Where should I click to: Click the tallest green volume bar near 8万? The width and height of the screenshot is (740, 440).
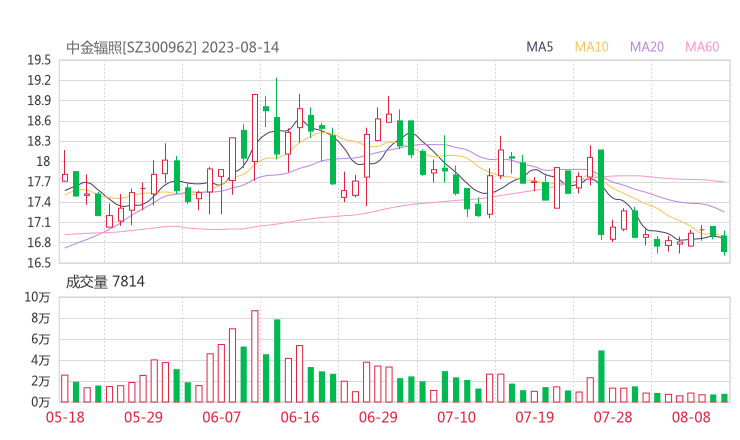point(277,361)
